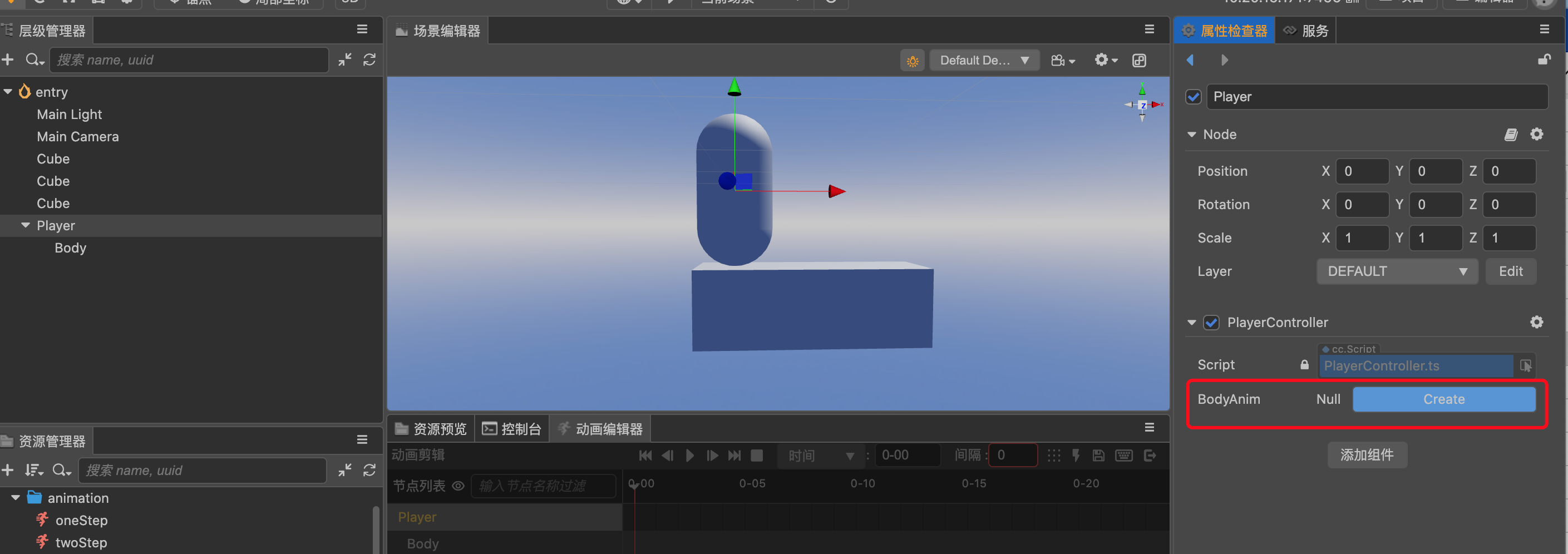The width and height of the screenshot is (1568, 554).
Task: Collapse all nodes in the hierarchy panel
Action: coord(345,60)
